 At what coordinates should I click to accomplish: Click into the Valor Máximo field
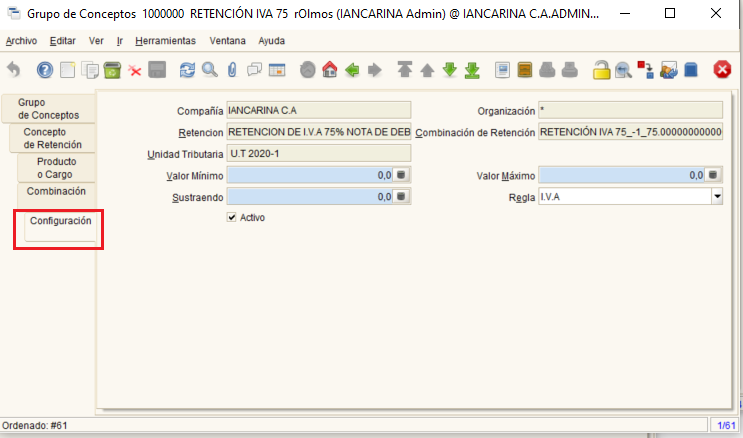622,175
